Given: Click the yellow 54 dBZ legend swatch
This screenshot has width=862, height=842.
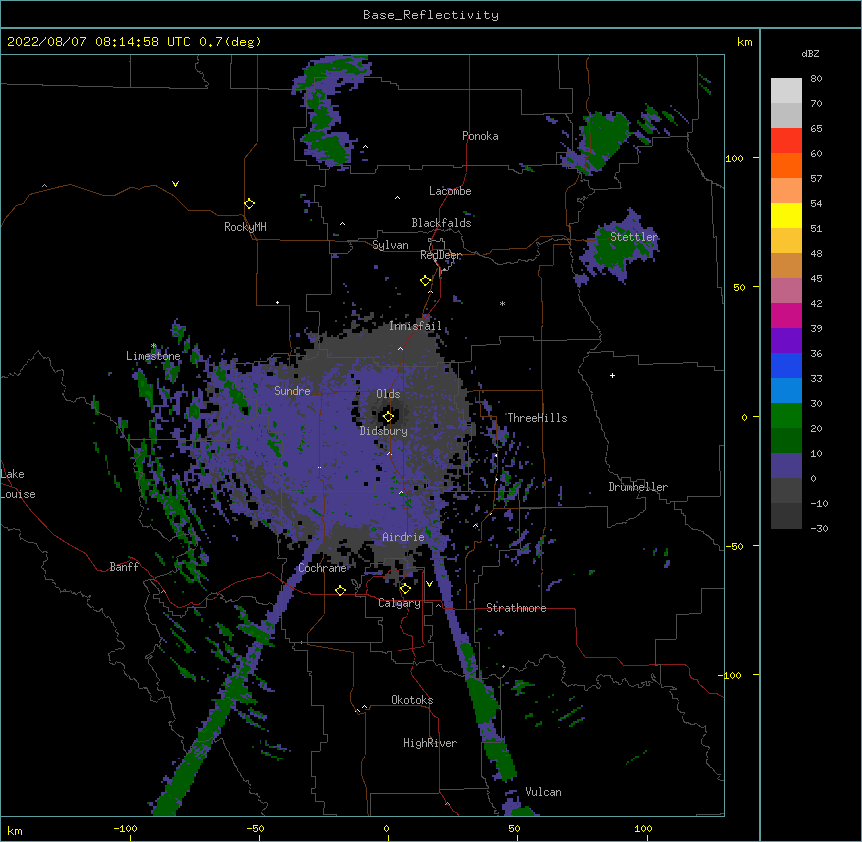Looking at the screenshot, I should pyautogui.click(x=786, y=215).
